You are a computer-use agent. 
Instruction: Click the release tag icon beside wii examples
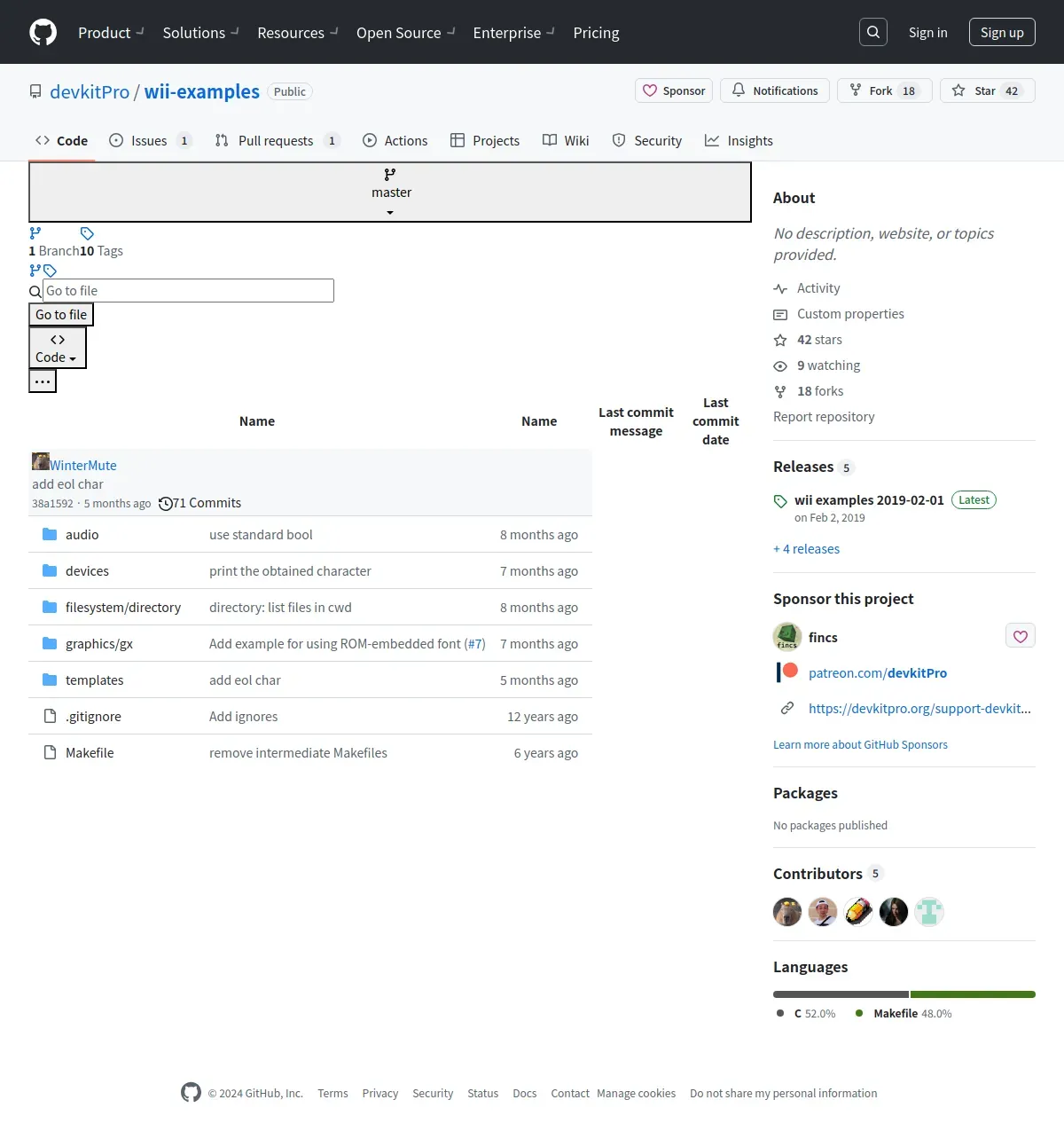click(x=780, y=501)
